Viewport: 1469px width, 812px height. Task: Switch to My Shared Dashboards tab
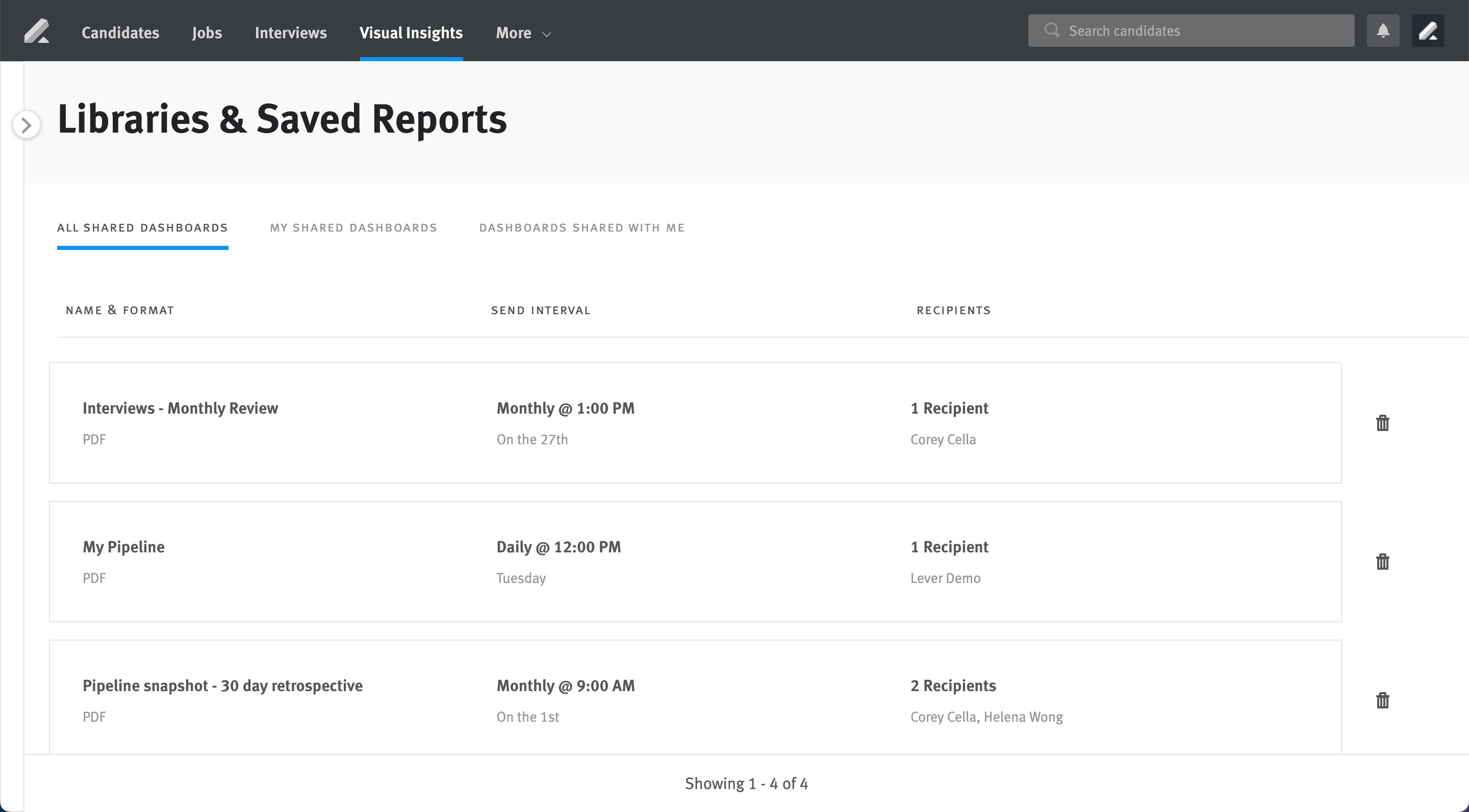pos(353,227)
